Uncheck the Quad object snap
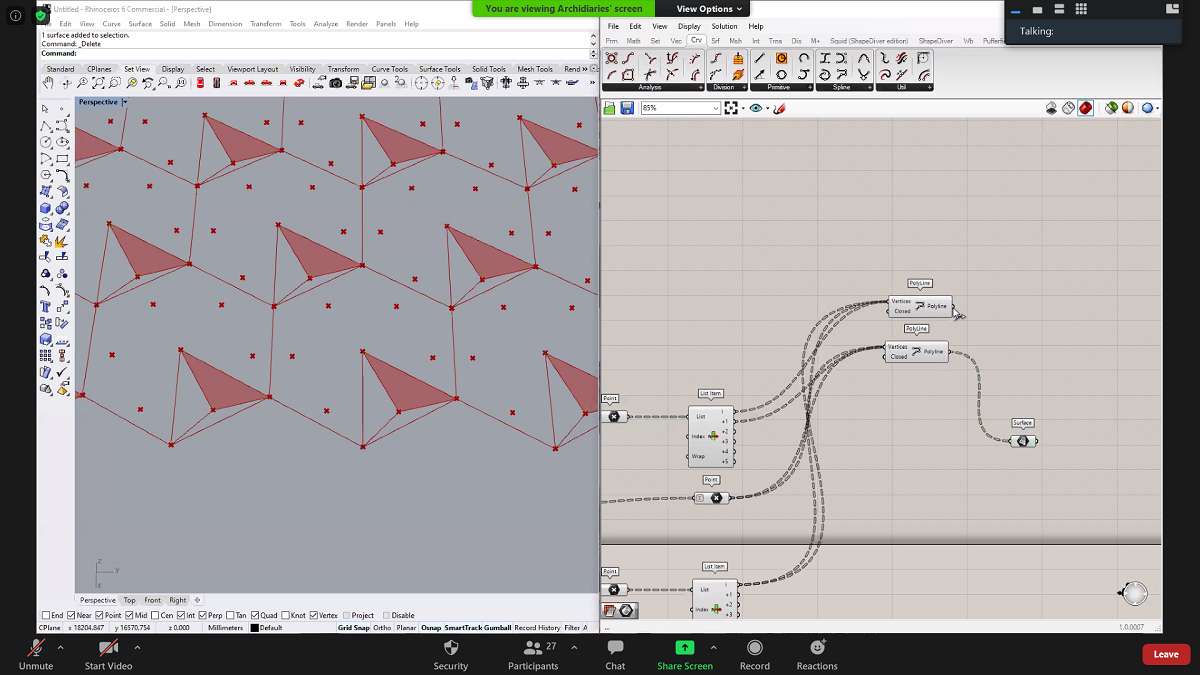 [255, 615]
